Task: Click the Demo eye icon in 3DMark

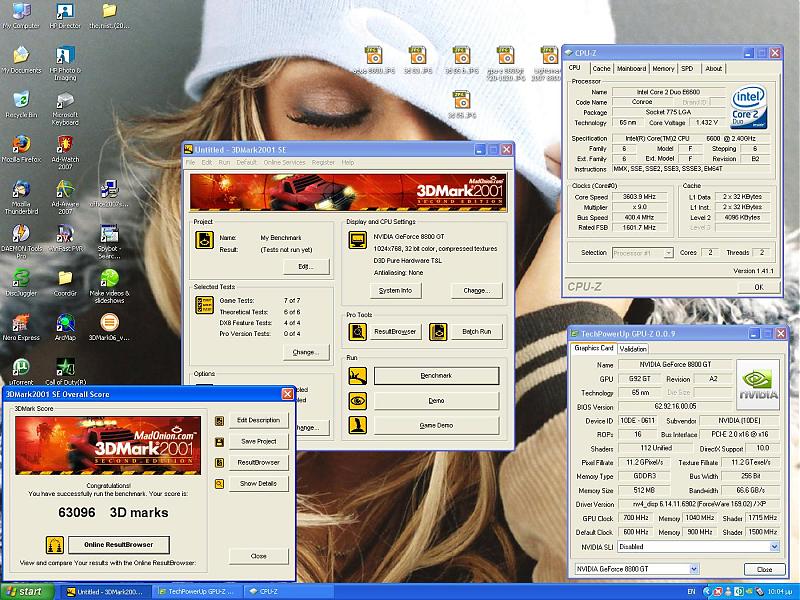Action: tap(357, 401)
